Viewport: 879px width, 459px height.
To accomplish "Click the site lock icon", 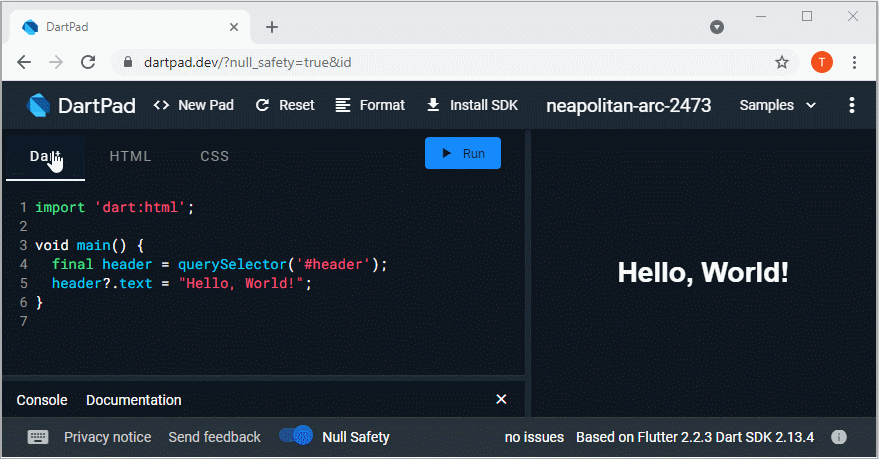I will click(128, 62).
